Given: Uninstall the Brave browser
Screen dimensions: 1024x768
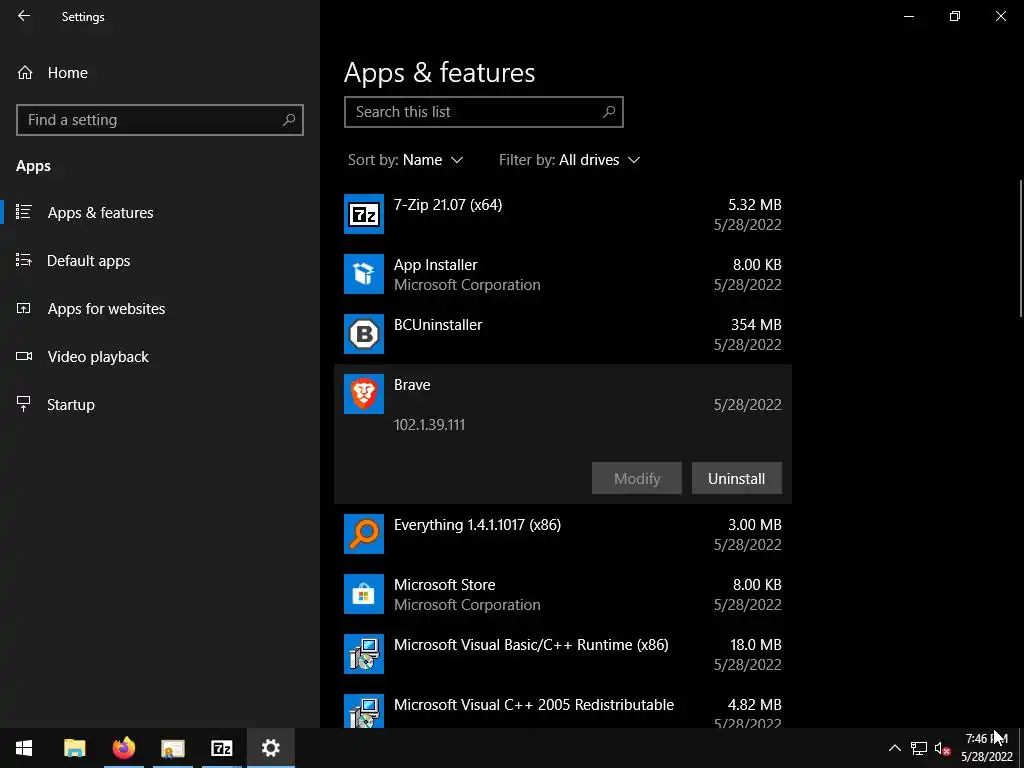Looking at the screenshot, I should [x=737, y=478].
